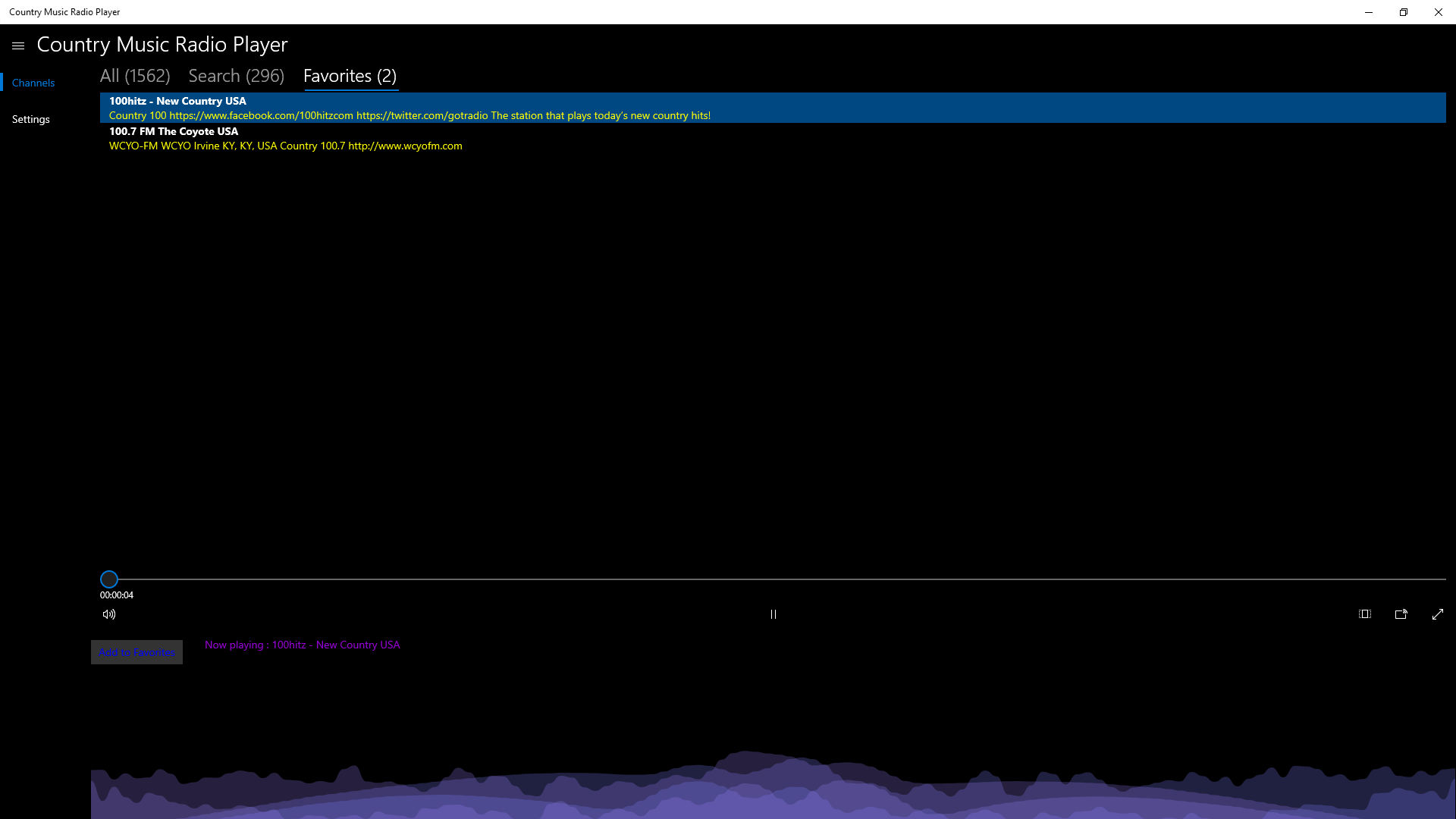1456x819 pixels.
Task: Restore down the app window
Action: tap(1404, 12)
